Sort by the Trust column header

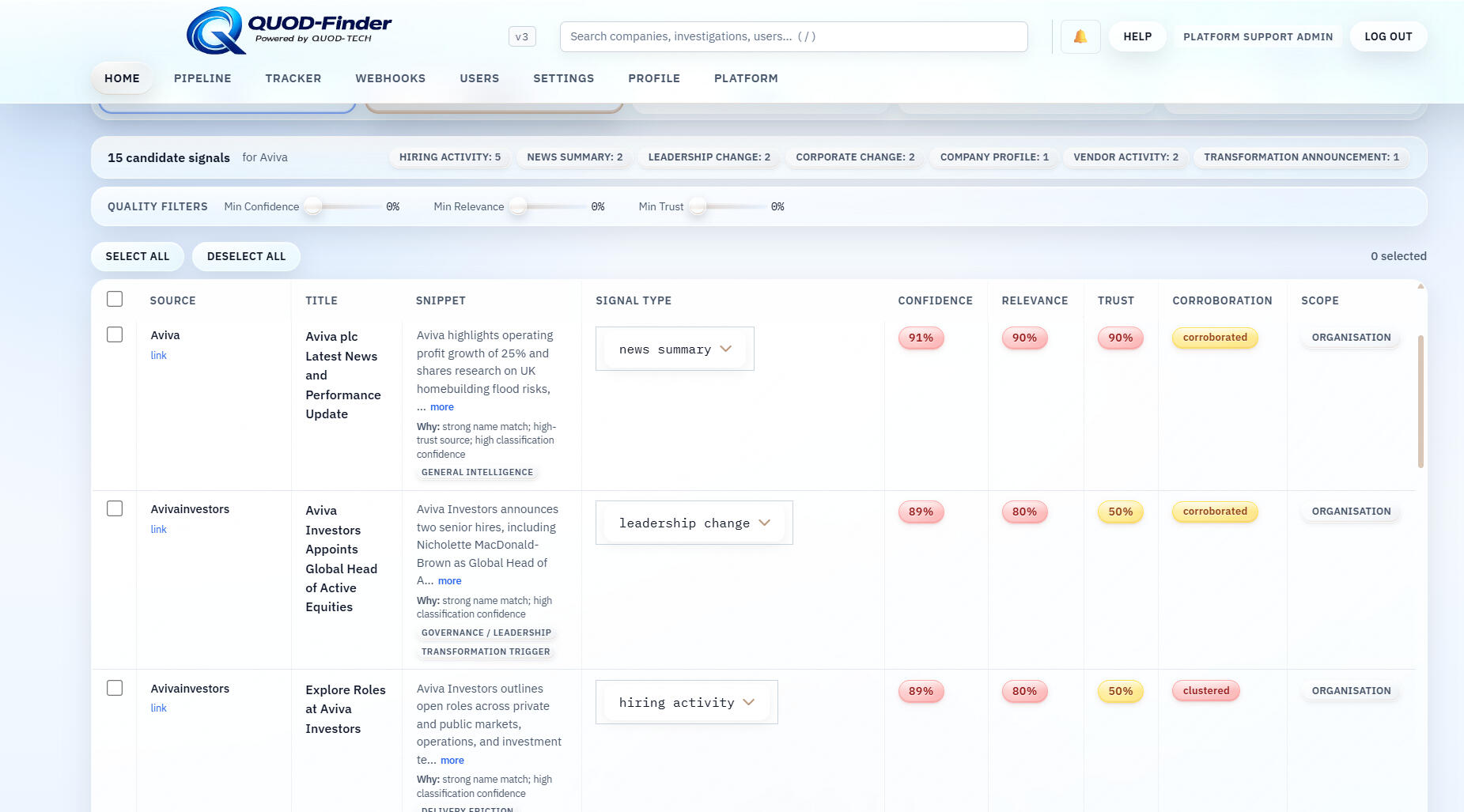tap(1115, 300)
